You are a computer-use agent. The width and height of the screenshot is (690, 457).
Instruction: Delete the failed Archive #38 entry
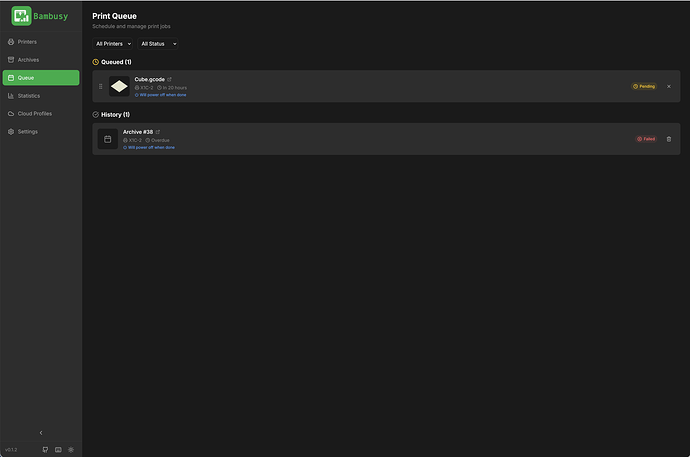pyautogui.click(x=668, y=139)
